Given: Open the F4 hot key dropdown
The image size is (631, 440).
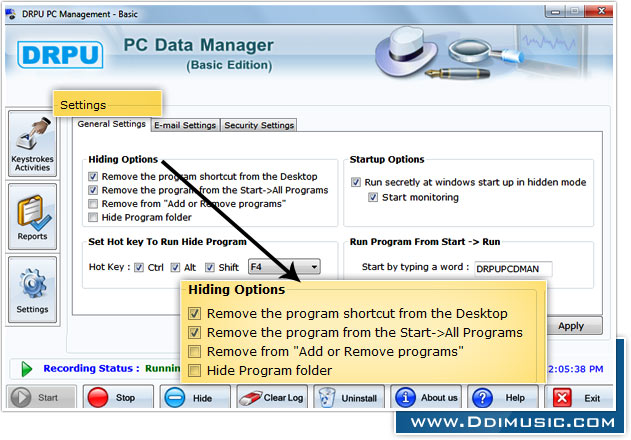Looking at the screenshot, I should click(x=284, y=266).
